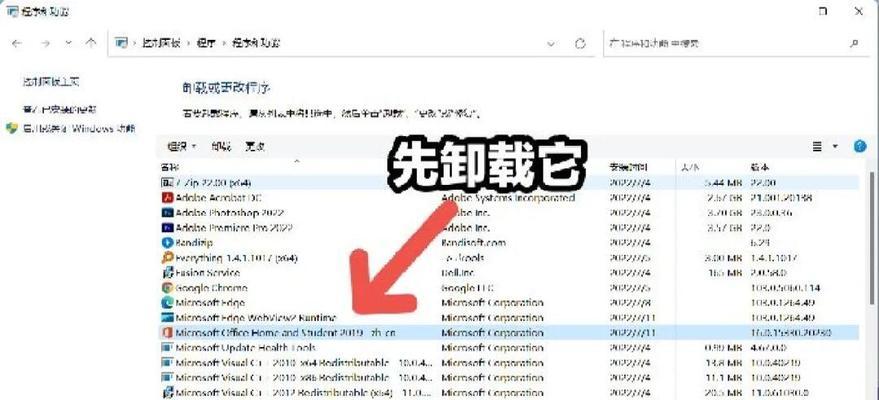The image size is (879, 400).
Task: Select 控制面板 in the breadcrumb path
Action: click(x=161, y=43)
